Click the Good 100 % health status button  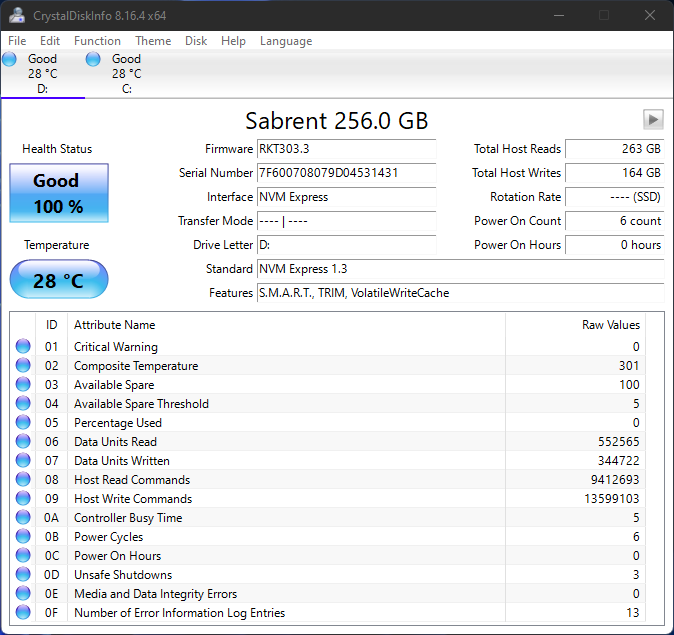click(x=59, y=193)
